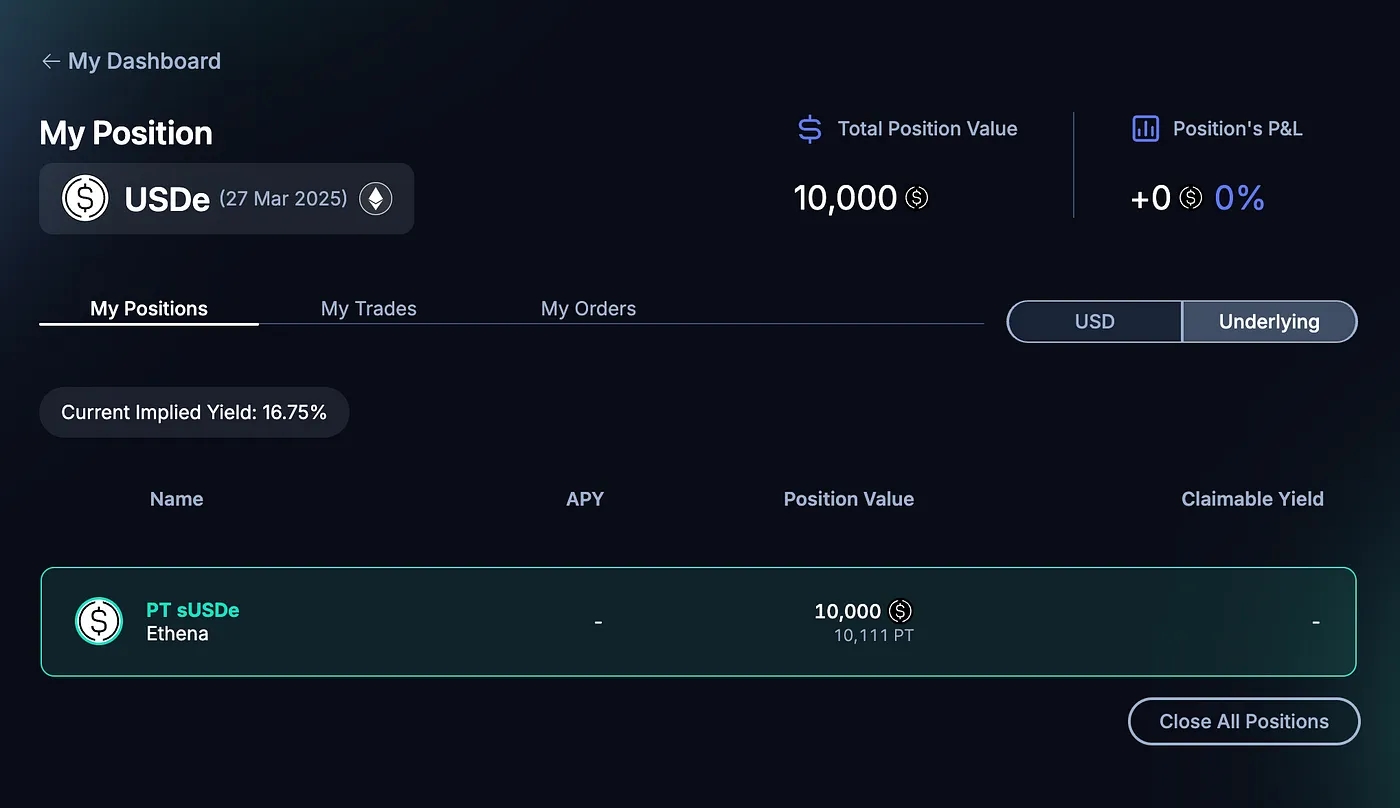This screenshot has height=808, width=1400.
Task: Click the coin icon next to 10,000 total
Action: tap(917, 198)
